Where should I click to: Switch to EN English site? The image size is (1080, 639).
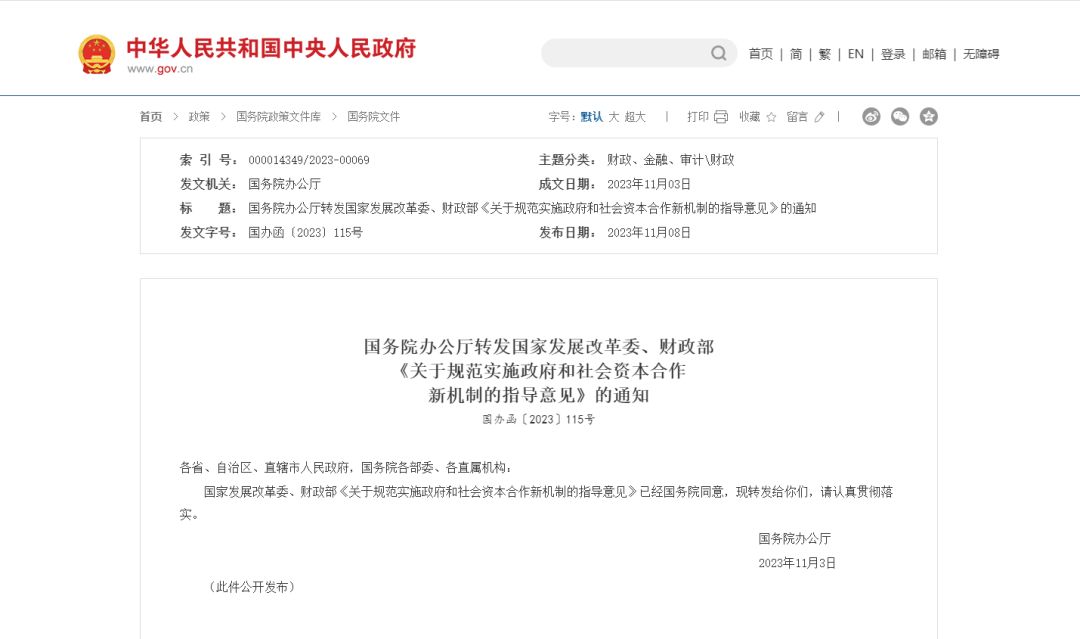(855, 54)
